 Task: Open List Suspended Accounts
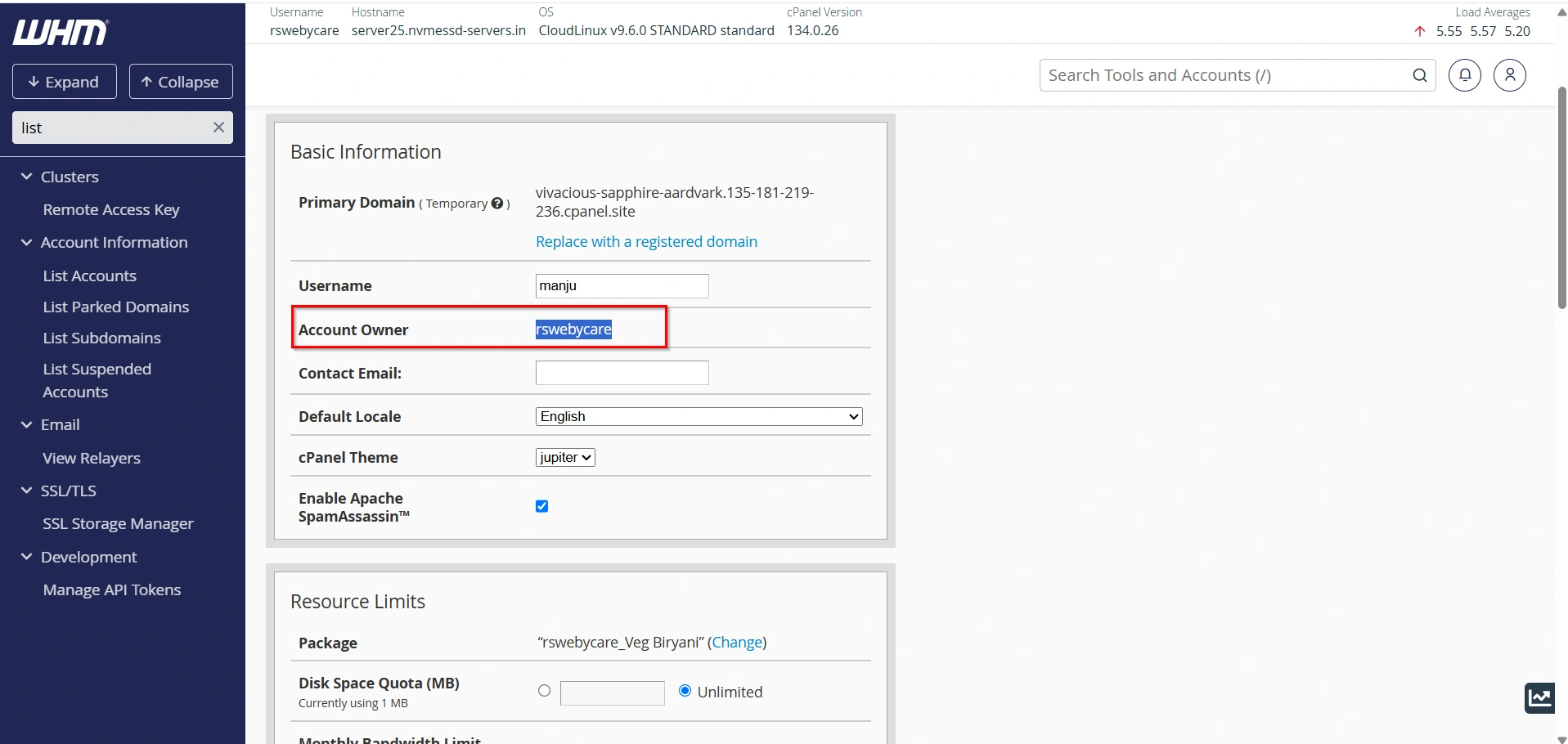tap(97, 380)
